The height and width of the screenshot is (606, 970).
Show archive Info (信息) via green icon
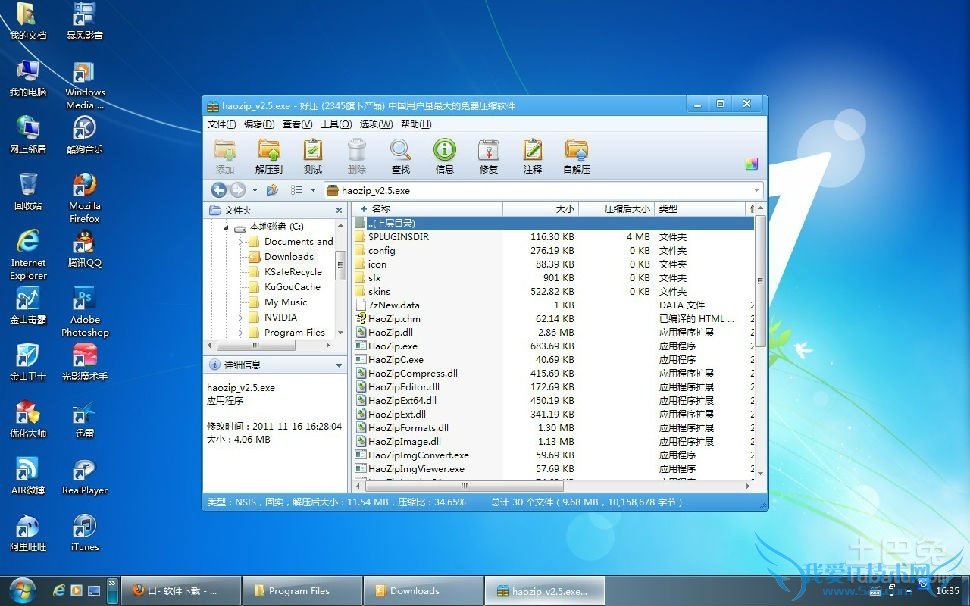444,152
